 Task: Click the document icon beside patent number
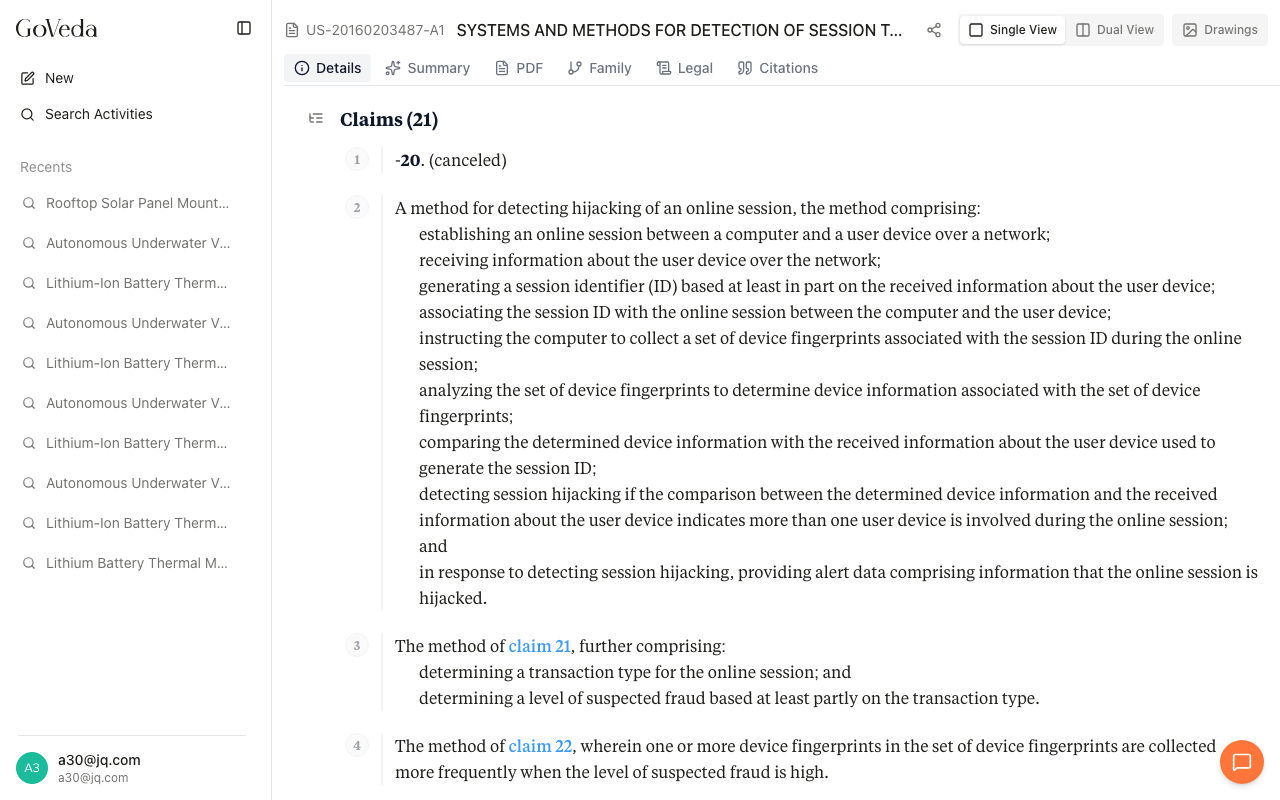(292, 30)
